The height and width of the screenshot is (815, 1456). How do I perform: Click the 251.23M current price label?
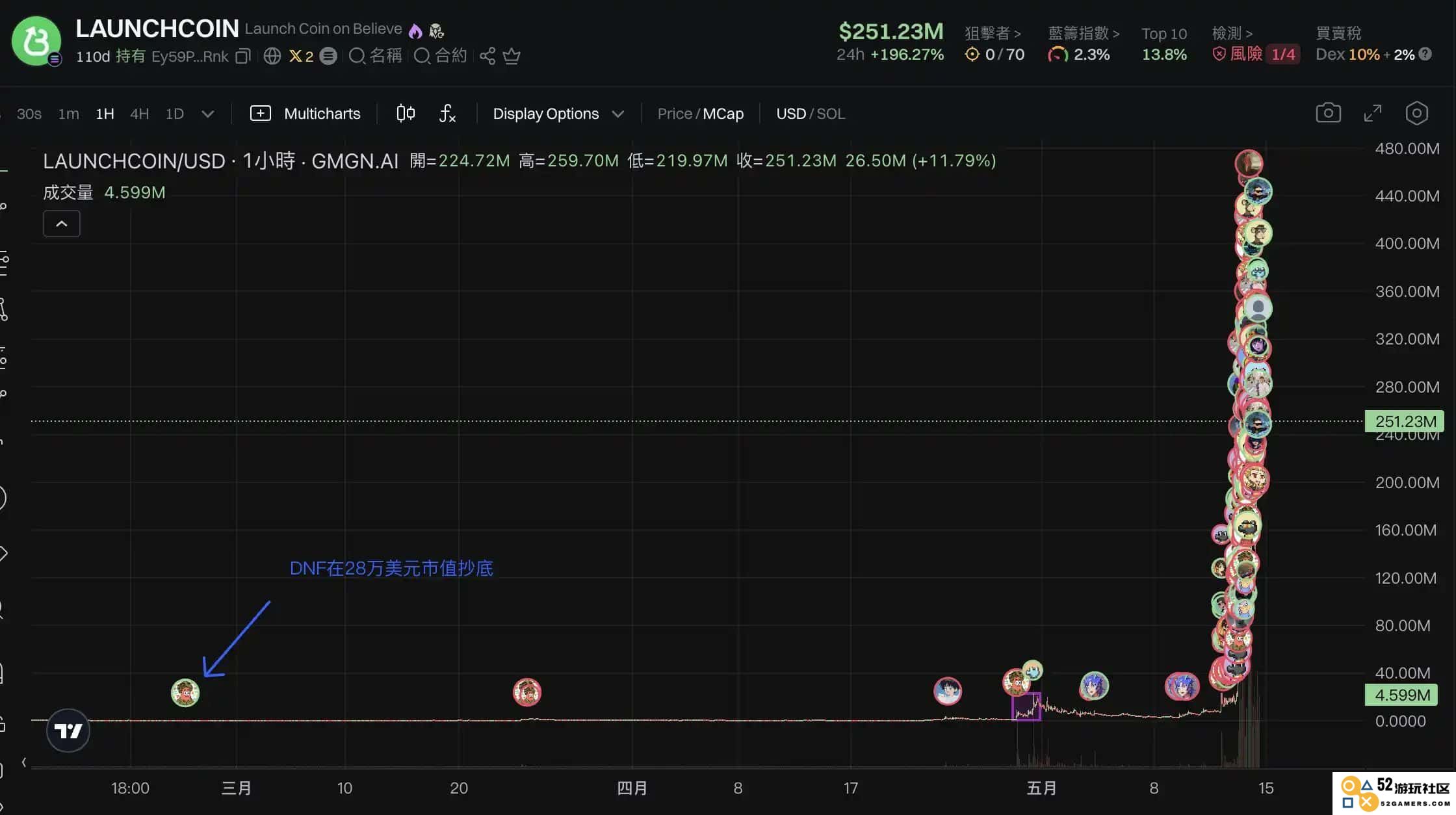tap(1405, 421)
